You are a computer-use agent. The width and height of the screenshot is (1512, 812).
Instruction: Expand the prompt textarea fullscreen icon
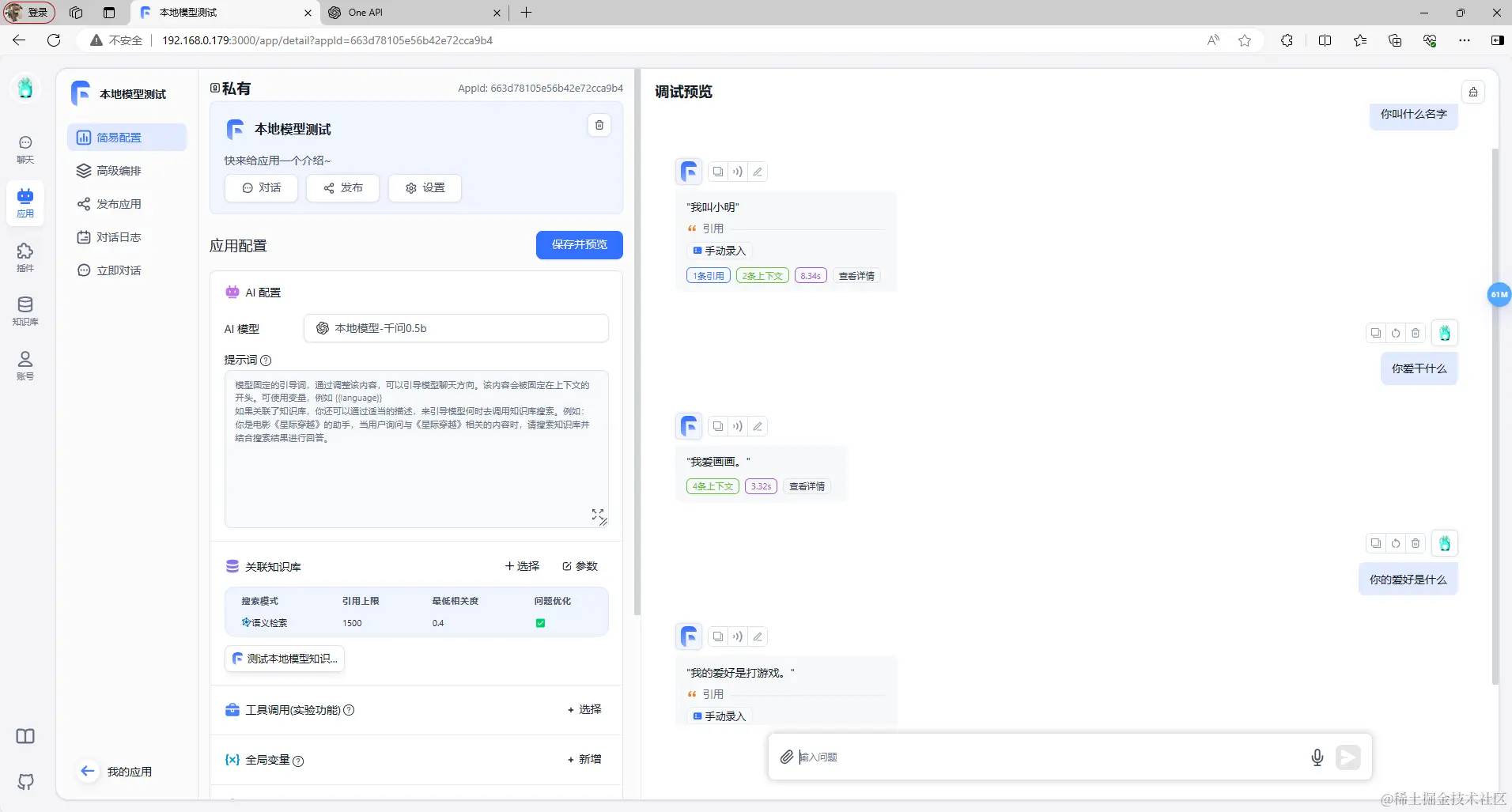[598, 515]
